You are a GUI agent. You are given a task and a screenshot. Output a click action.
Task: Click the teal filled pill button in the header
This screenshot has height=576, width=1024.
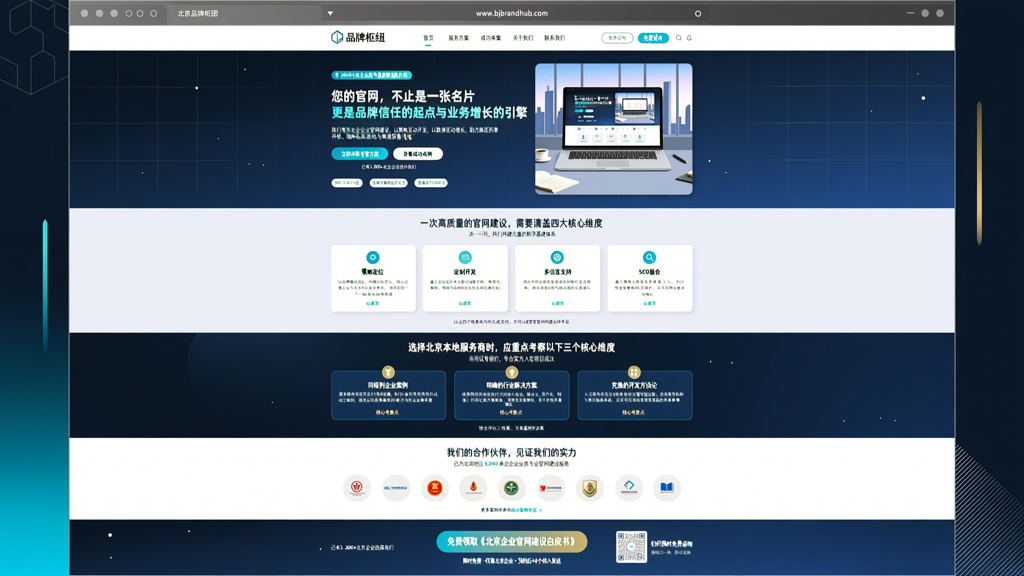click(653, 38)
